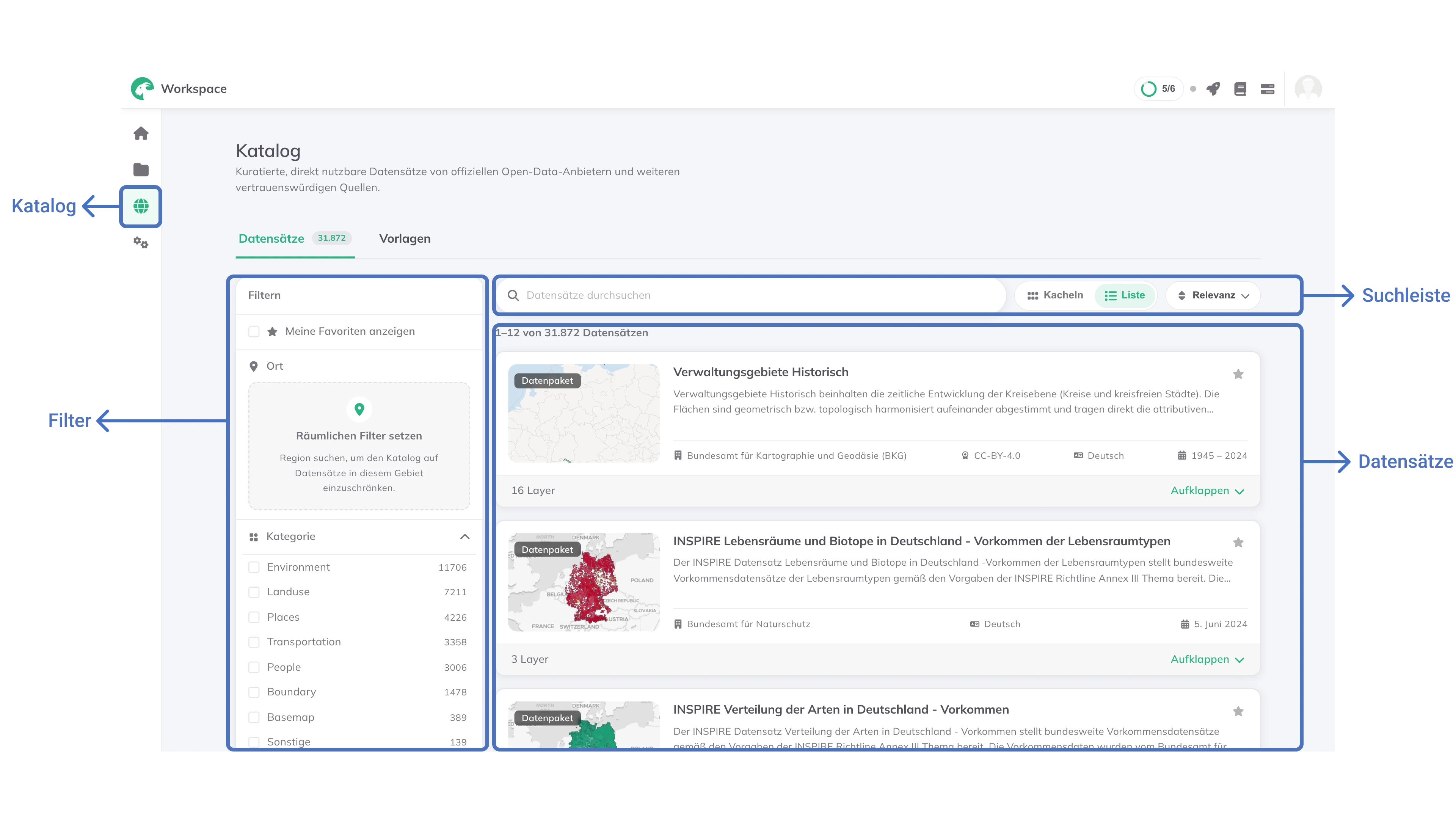This screenshot has height=819, width=1456.
Task: Enable the Places category checkbox
Action: [x=254, y=617]
